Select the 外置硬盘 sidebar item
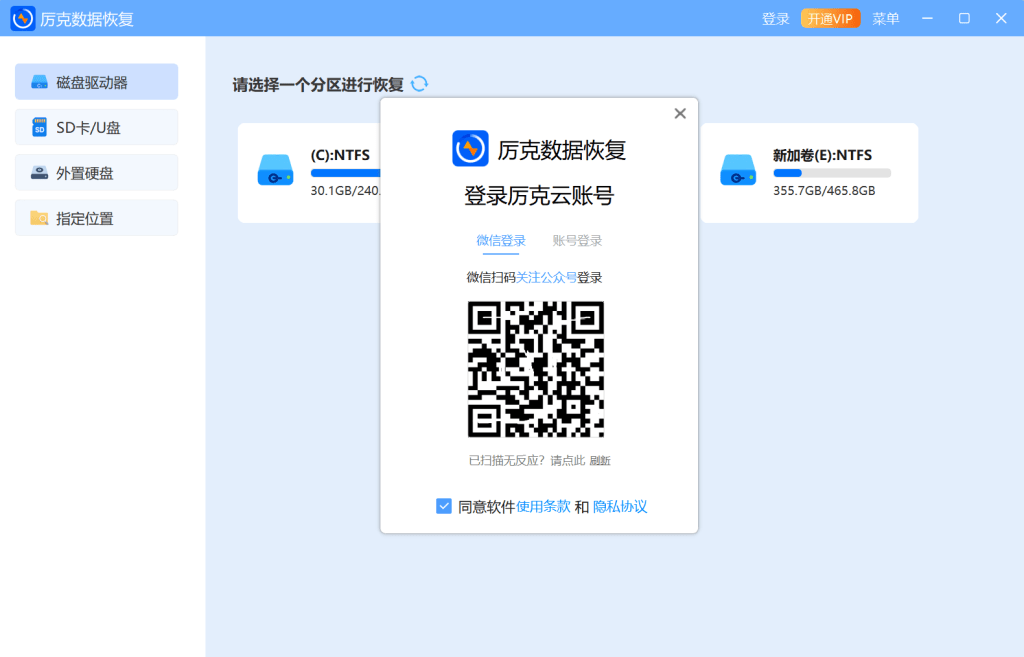The height and width of the screenshot is (657, 1024). 97,172
